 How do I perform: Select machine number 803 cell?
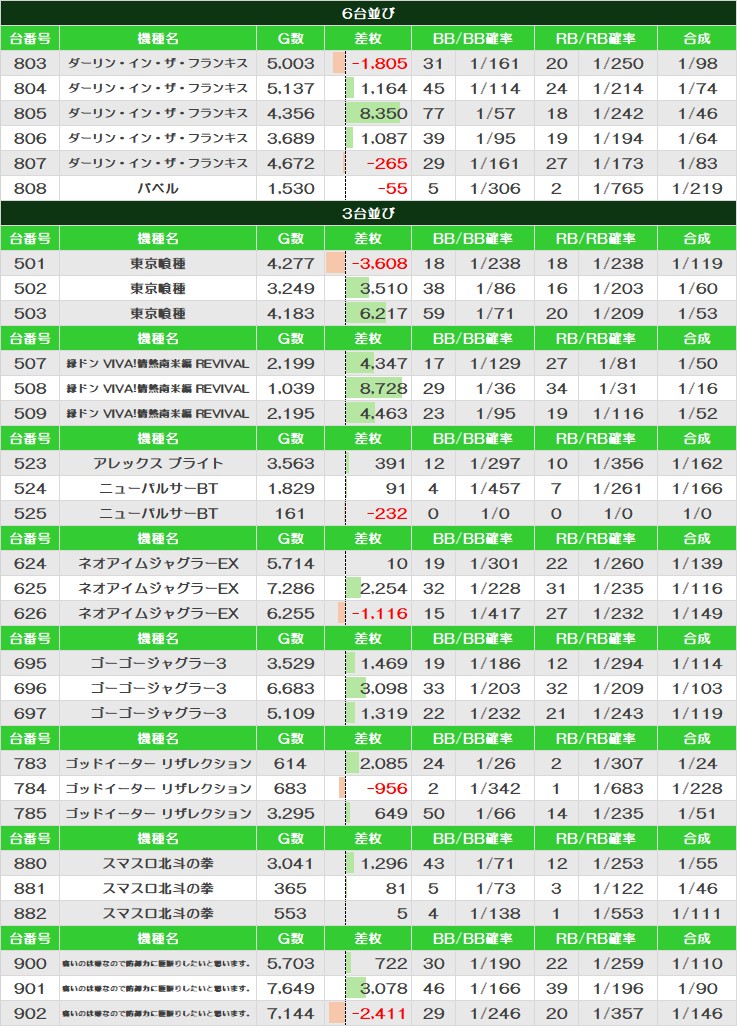30,63
